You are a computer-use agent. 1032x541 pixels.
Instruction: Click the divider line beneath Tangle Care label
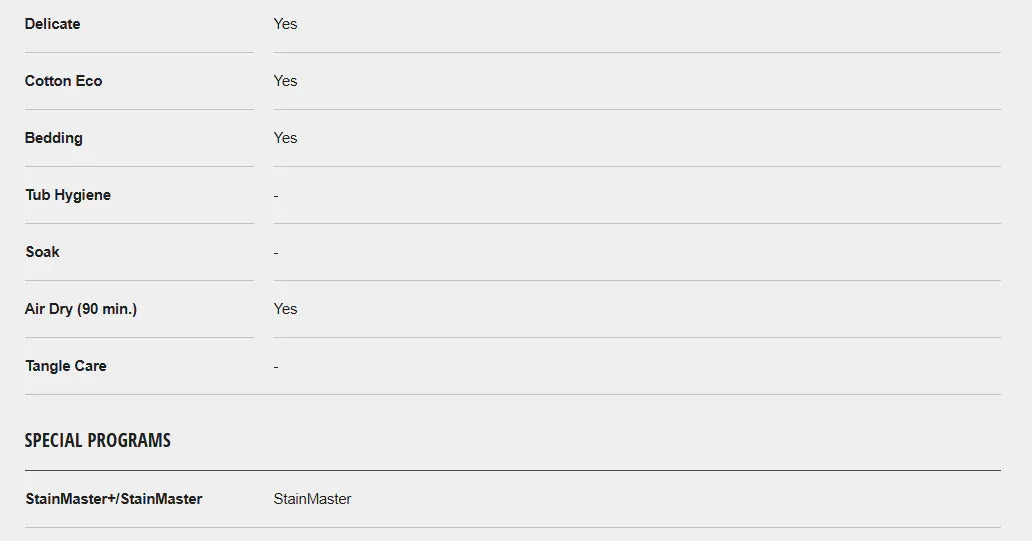pos(139,394)
